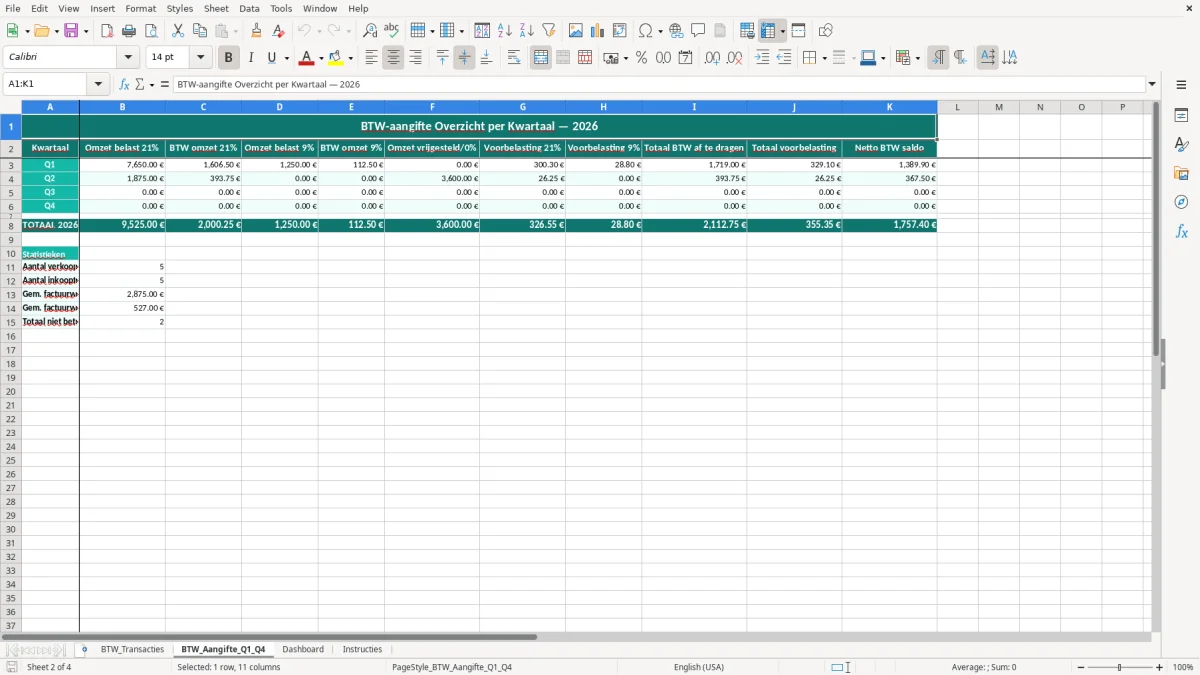Copy the selected cells
Screen dimensions: 1200x675
point(200,31)
